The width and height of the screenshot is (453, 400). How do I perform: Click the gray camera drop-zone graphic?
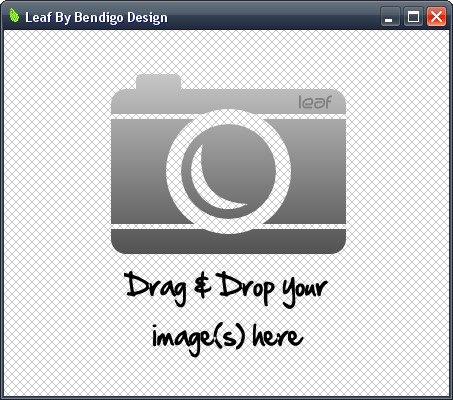point(228,164)
